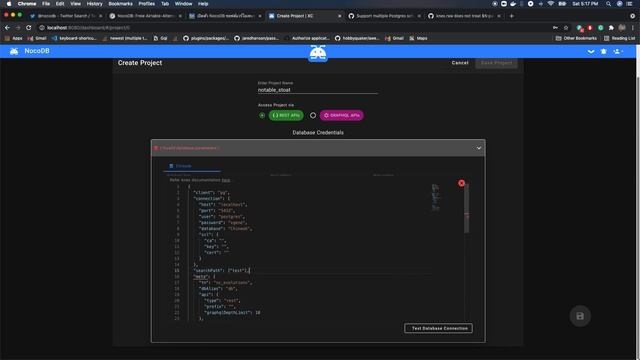The width and height of the screenshot is (640, 360).
Task: Bookmark this page with star icon
Action: pos(566,28)
